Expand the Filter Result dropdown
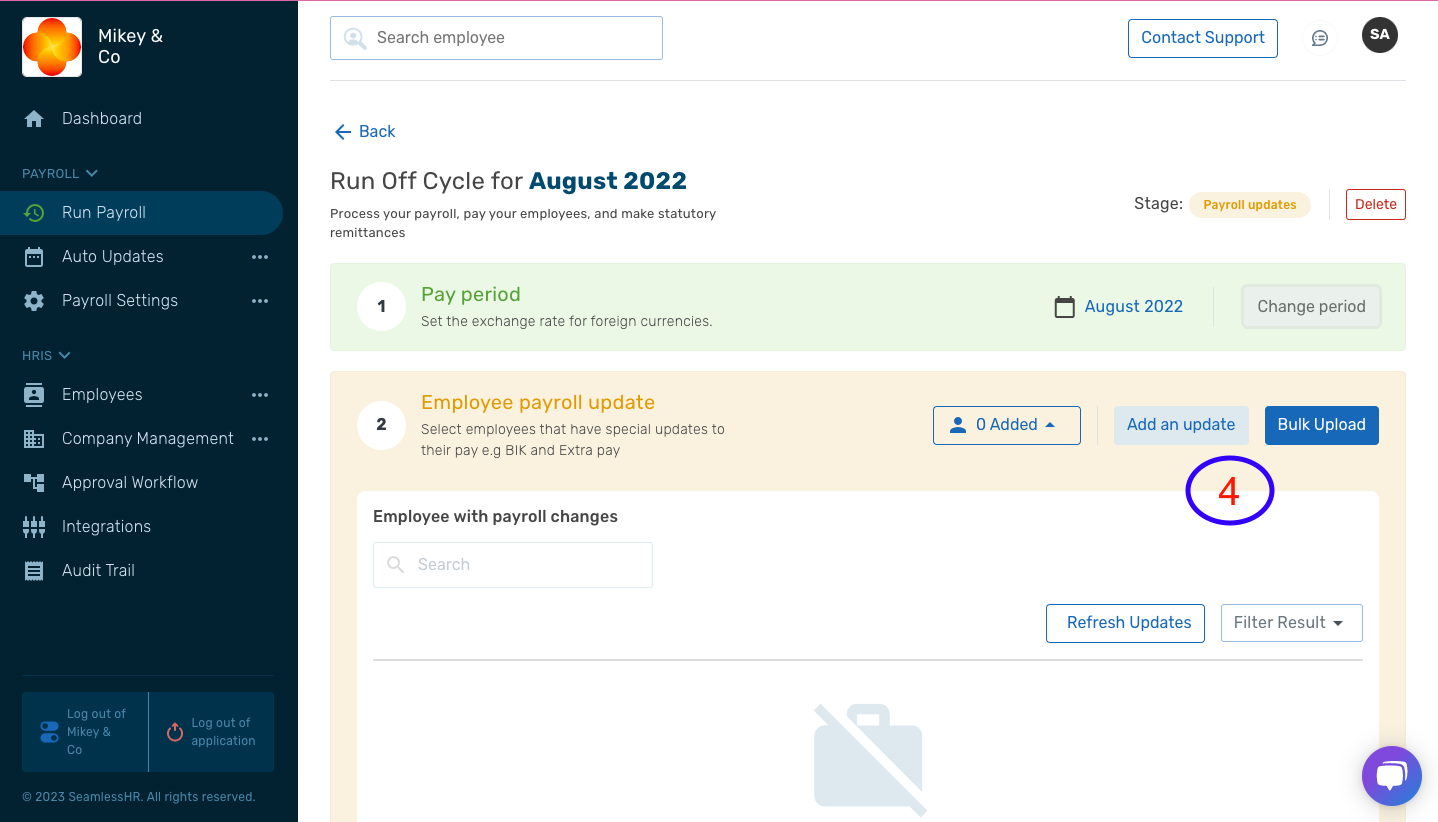The width and height of the screenshot is (1438, 822). click(x=1291, y=622)
